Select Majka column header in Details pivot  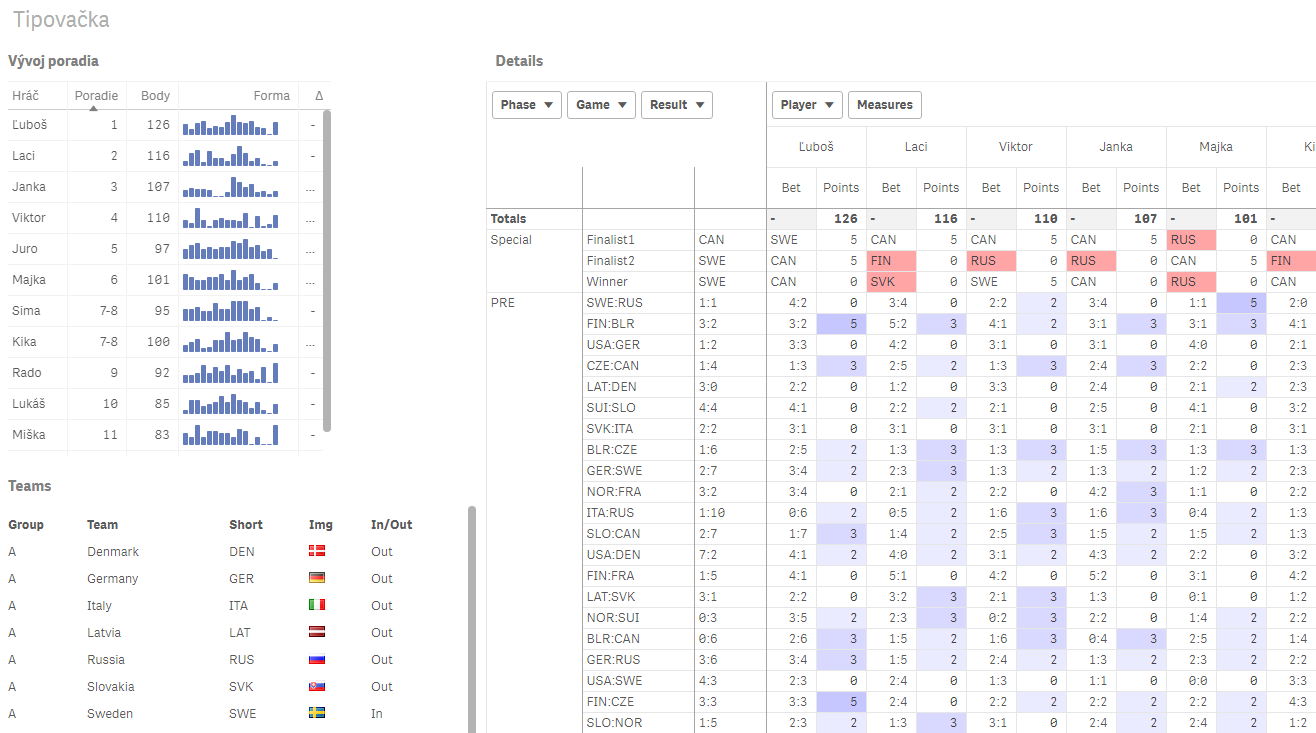(1216, 146)
